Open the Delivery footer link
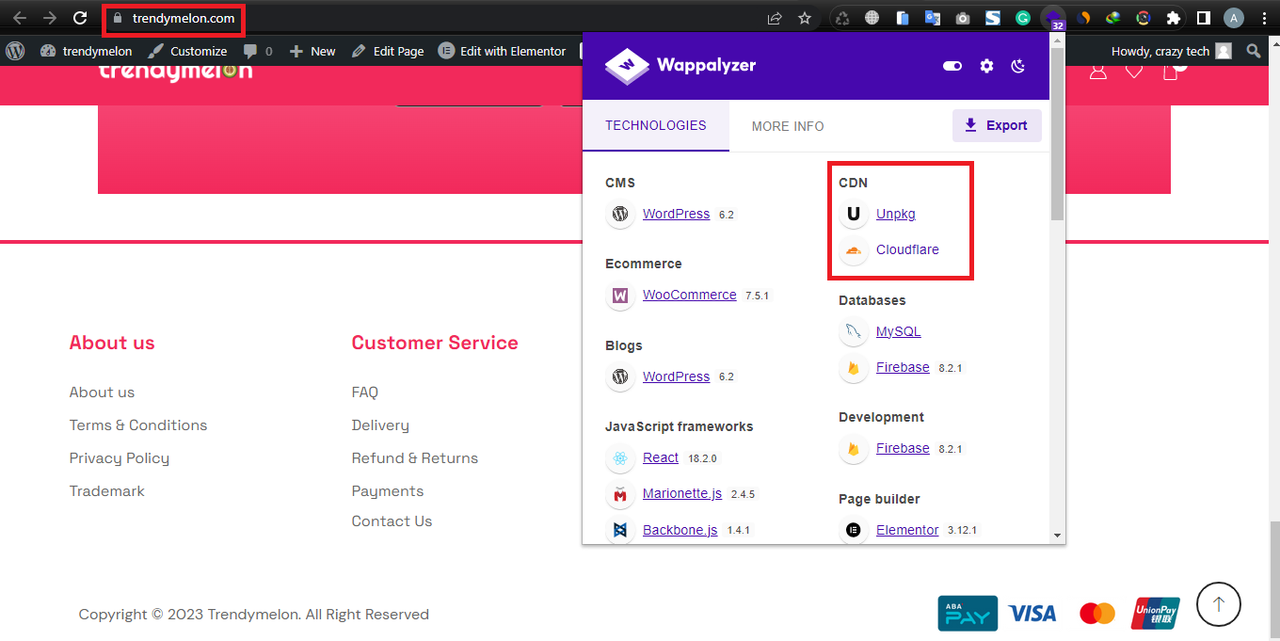 click(x=380, y=426)
